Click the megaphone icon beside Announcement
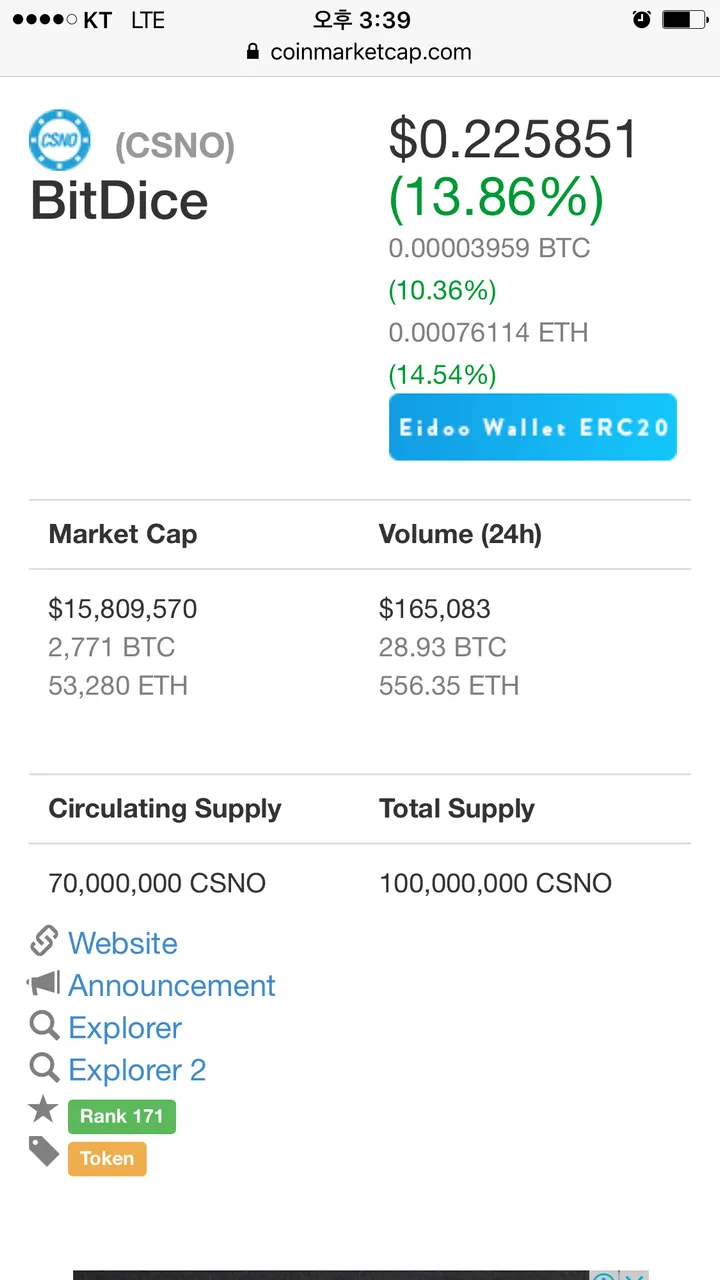This screenshot has width=720, height=1280. [44, 985]
